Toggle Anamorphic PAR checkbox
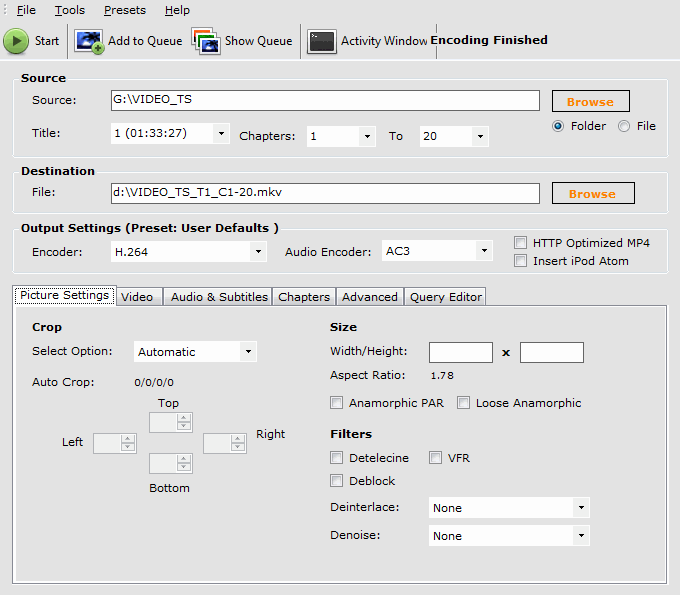This screenshot has height=595, width=680. click(337, 403)
